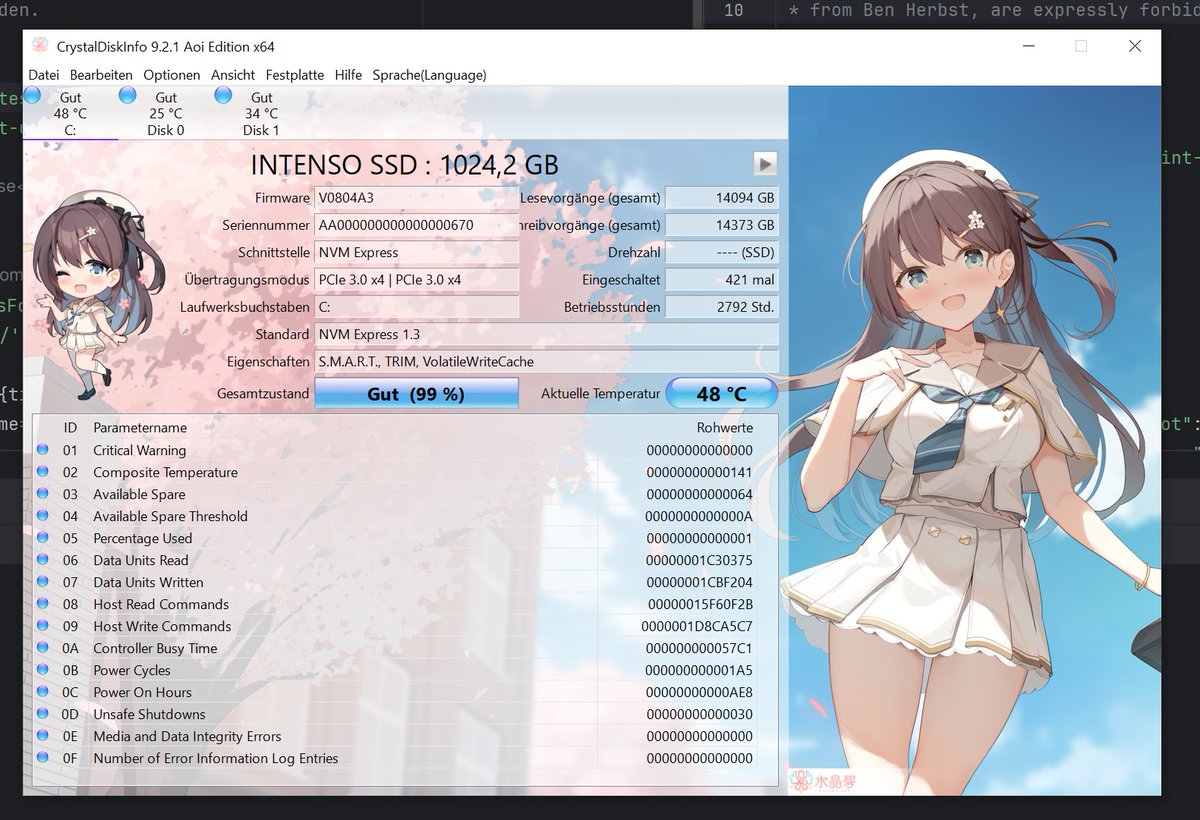Screen dimensions: 1200x820
Task: Select the Number of Error Information Log Entries row
Action: (395, 758)
